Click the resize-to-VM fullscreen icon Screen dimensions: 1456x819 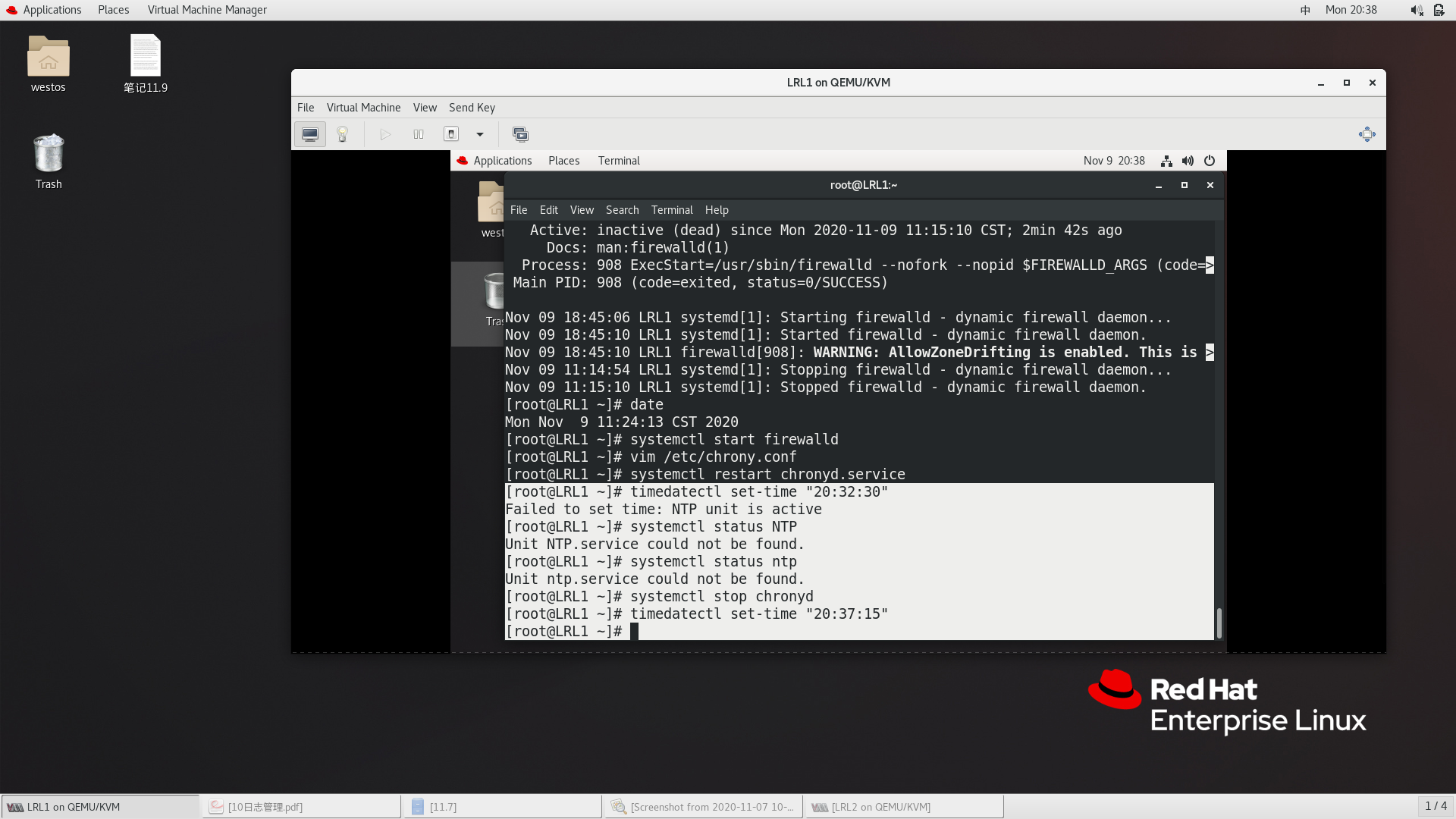point(1367,134)
